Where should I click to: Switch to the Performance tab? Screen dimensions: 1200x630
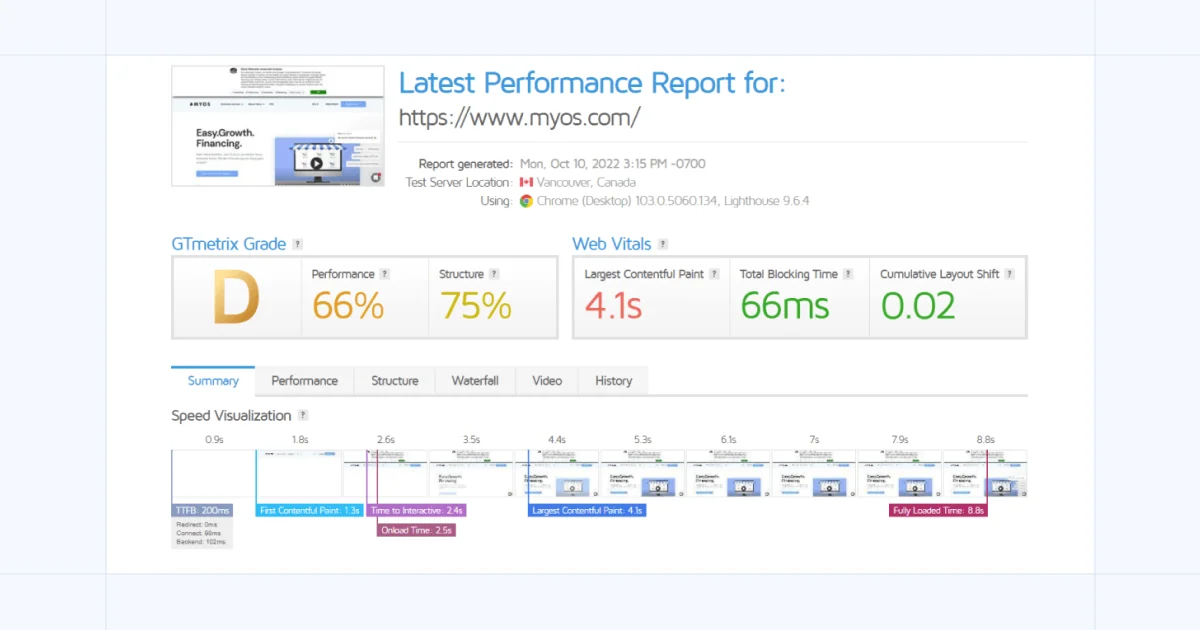click(304, 381)
